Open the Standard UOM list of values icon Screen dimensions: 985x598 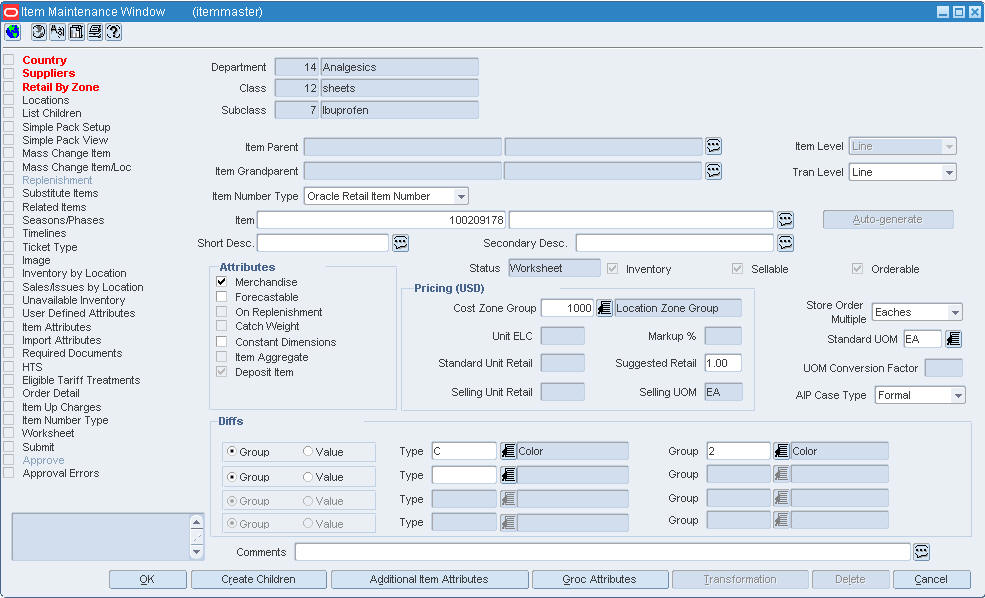tap(953, 339)
